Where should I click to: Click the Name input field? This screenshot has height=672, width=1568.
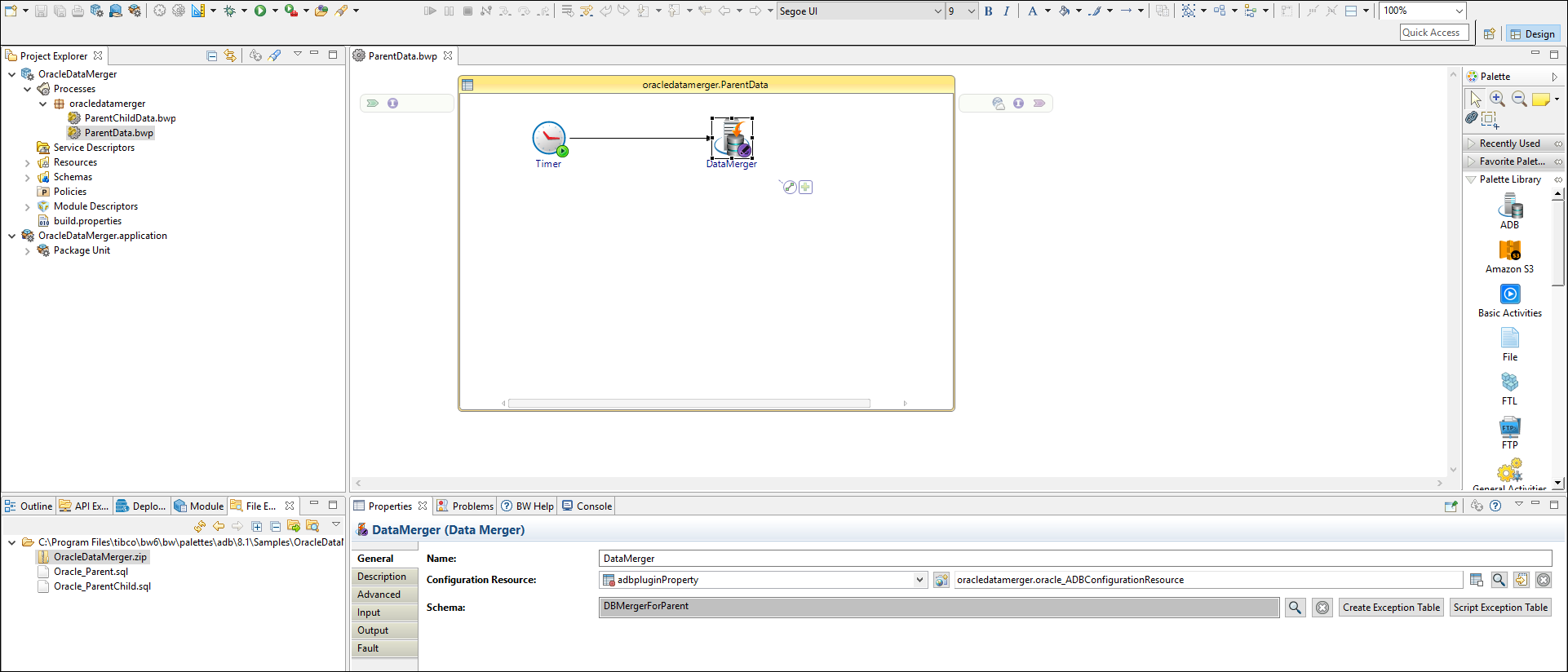(1074, 559)
